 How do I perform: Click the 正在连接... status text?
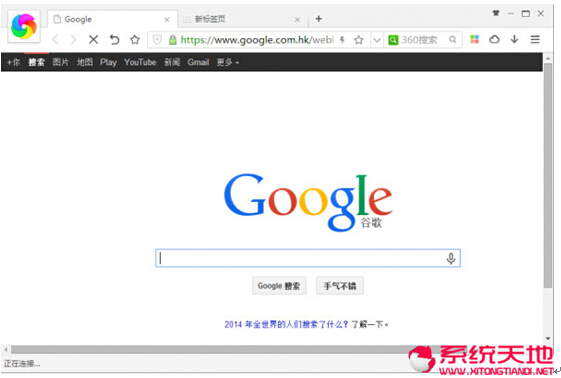tap(22, 364)
